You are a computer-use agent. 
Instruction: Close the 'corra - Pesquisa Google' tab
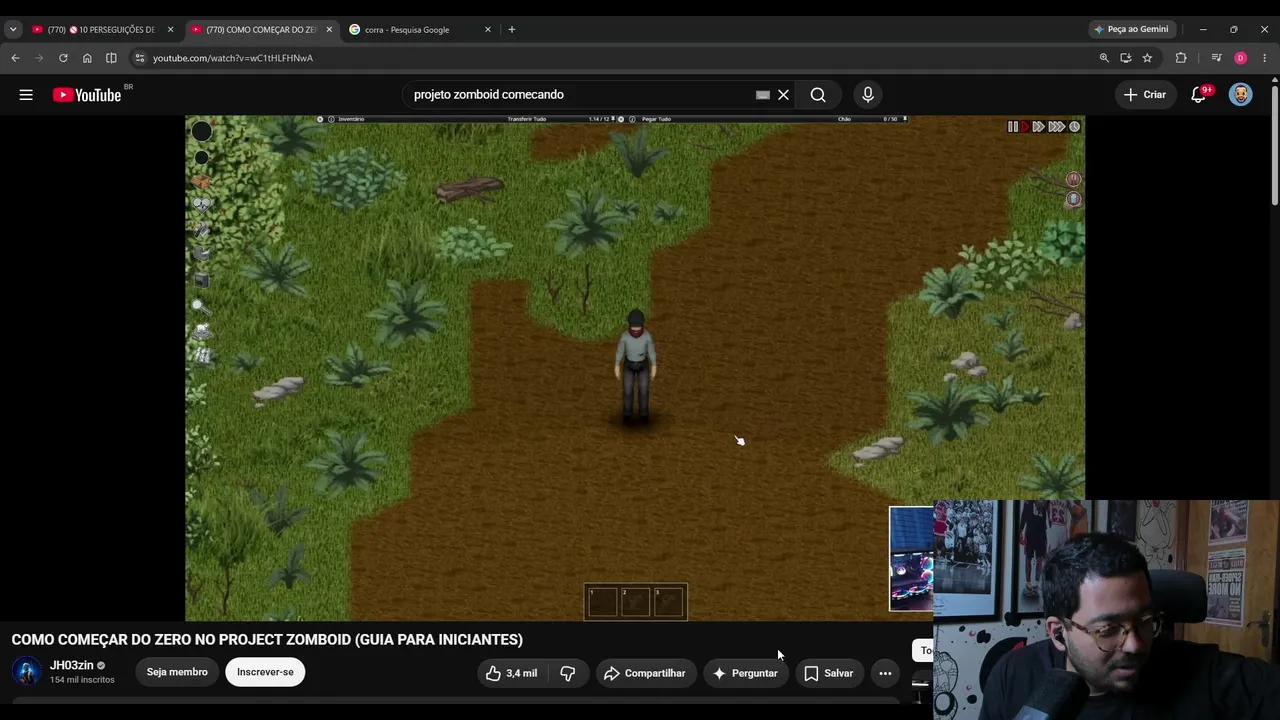pos(488,30)
